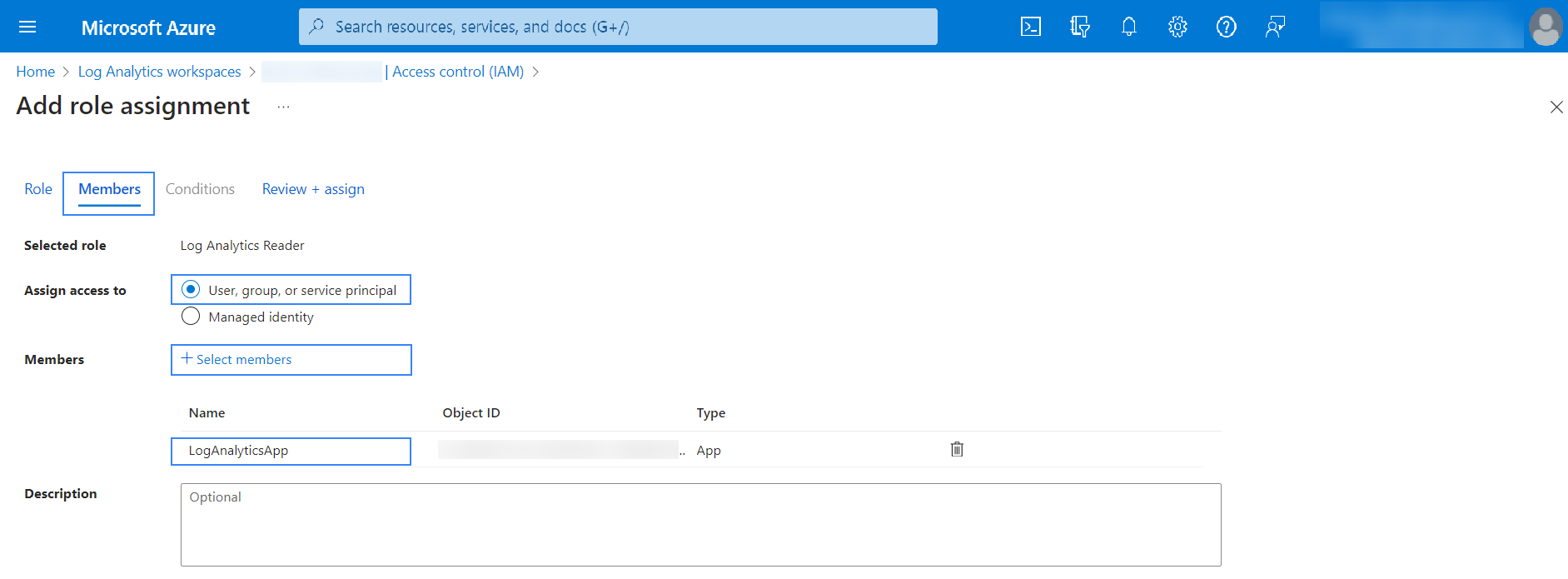Navigate to the Log Analytics workspaces breadcrumb

(159, 72)
